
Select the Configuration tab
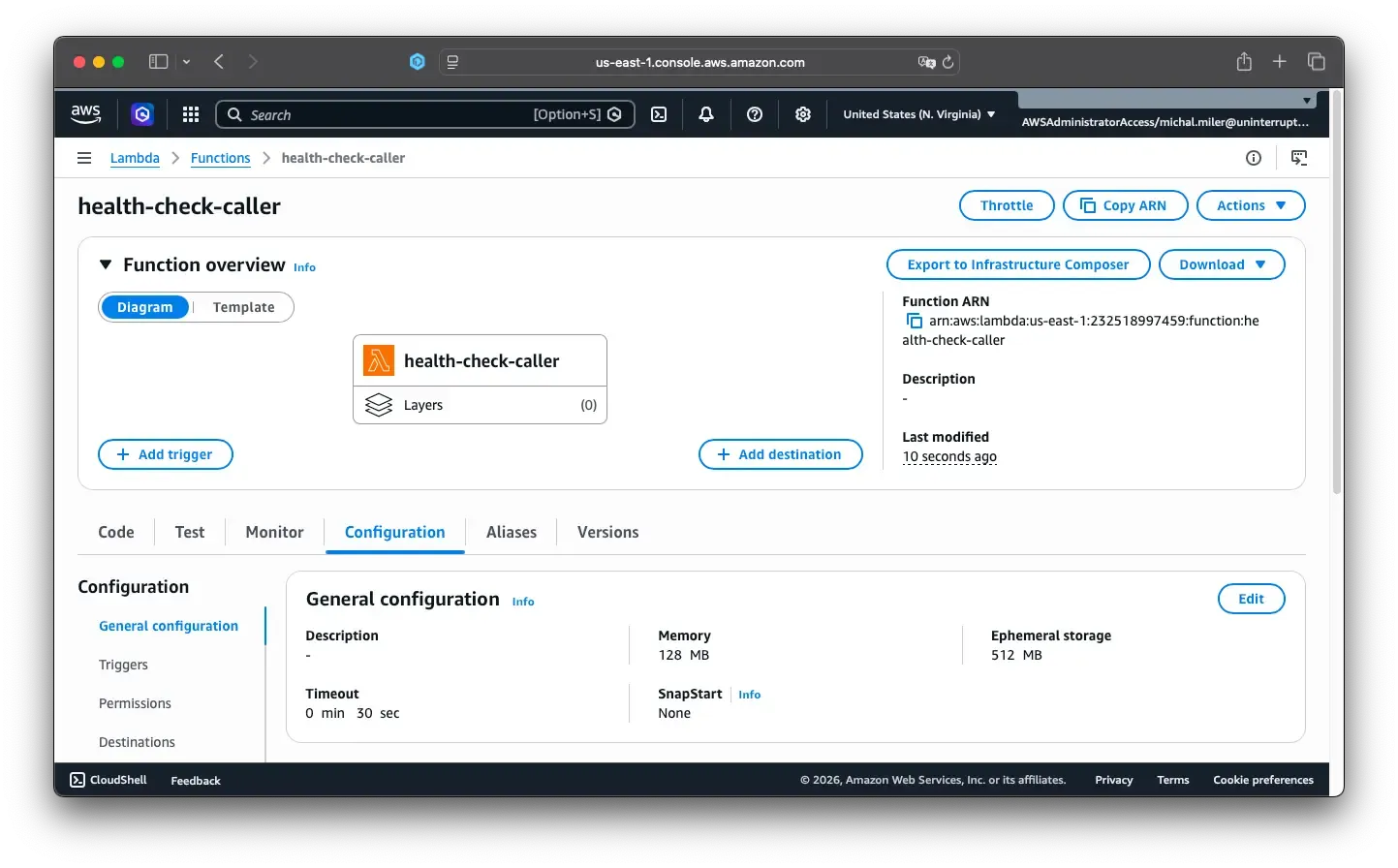[x=395, y=532]
